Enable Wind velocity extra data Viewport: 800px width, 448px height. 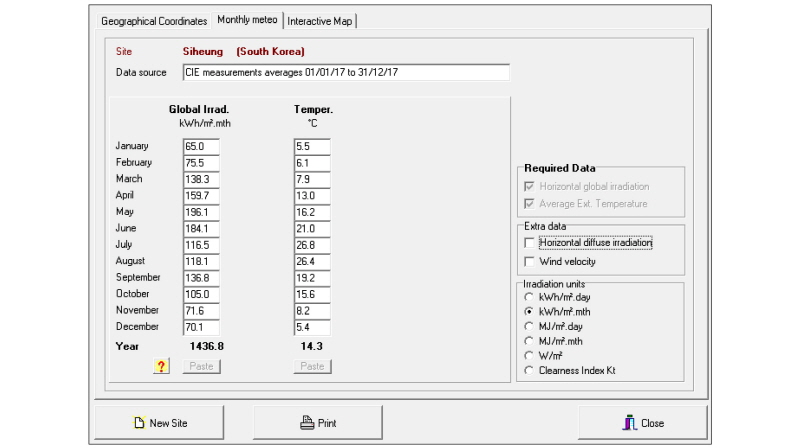pos(530,262)
